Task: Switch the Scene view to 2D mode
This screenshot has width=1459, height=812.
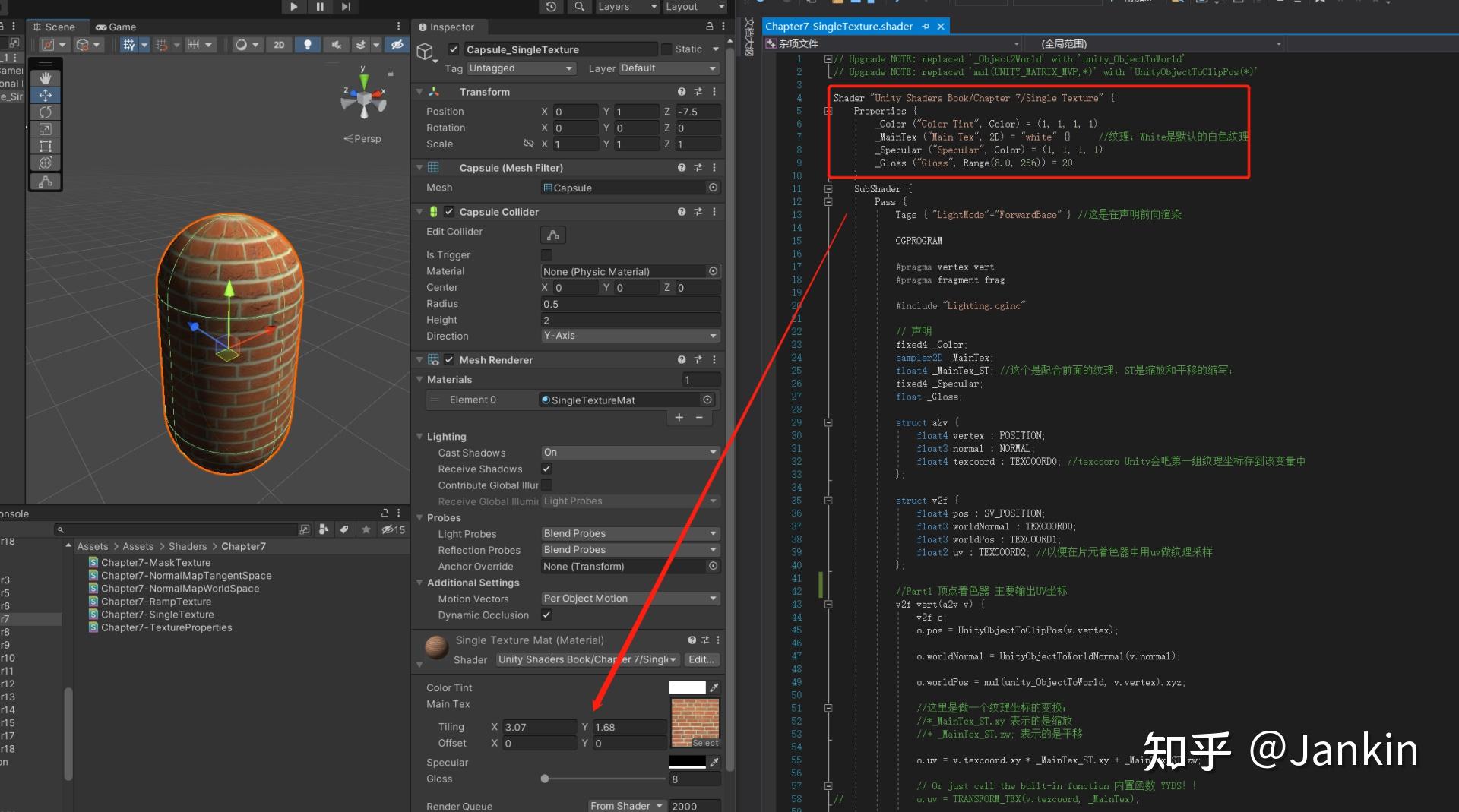Action: (279, 45)
